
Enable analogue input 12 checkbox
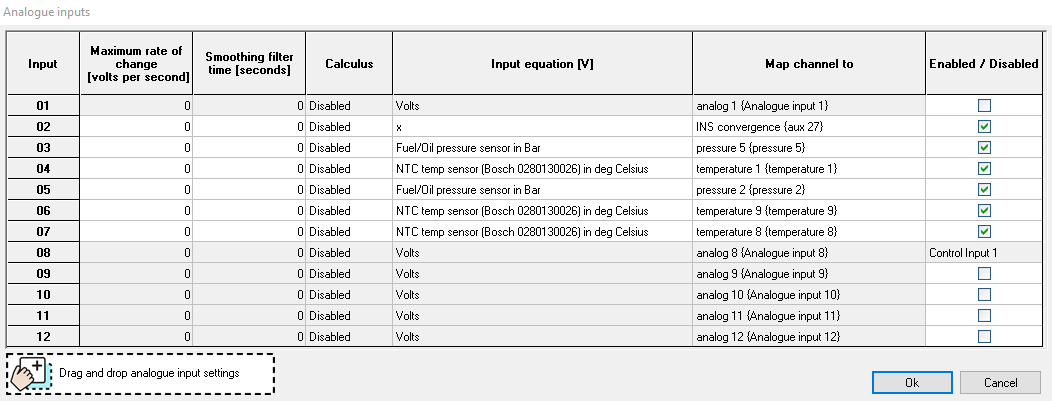pyautogui.click(x=984, y=336)
